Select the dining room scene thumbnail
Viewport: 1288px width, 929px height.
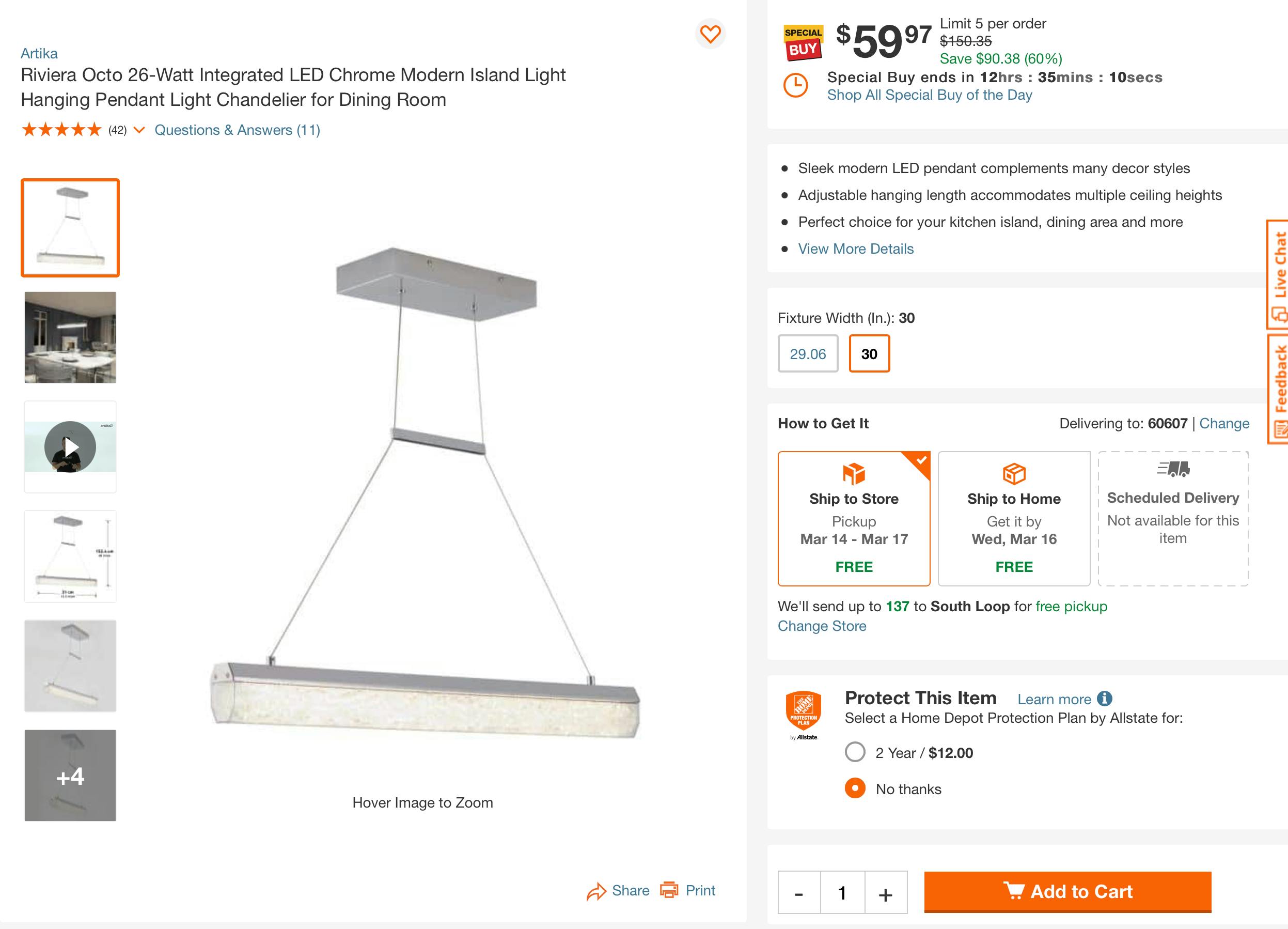pyautogui.click(x=70, y=337)
